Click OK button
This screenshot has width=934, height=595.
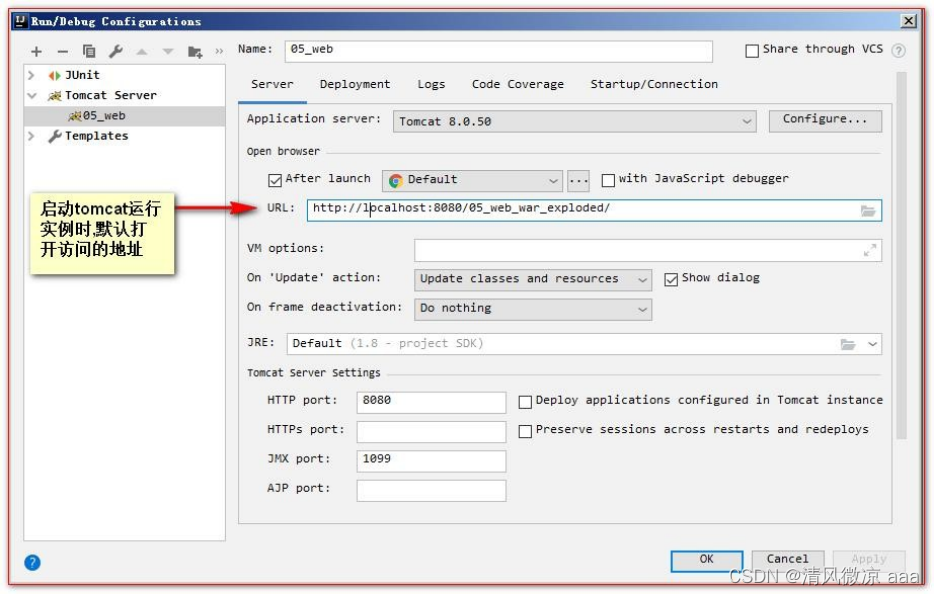pyautogui.click(x=706, y=560)
